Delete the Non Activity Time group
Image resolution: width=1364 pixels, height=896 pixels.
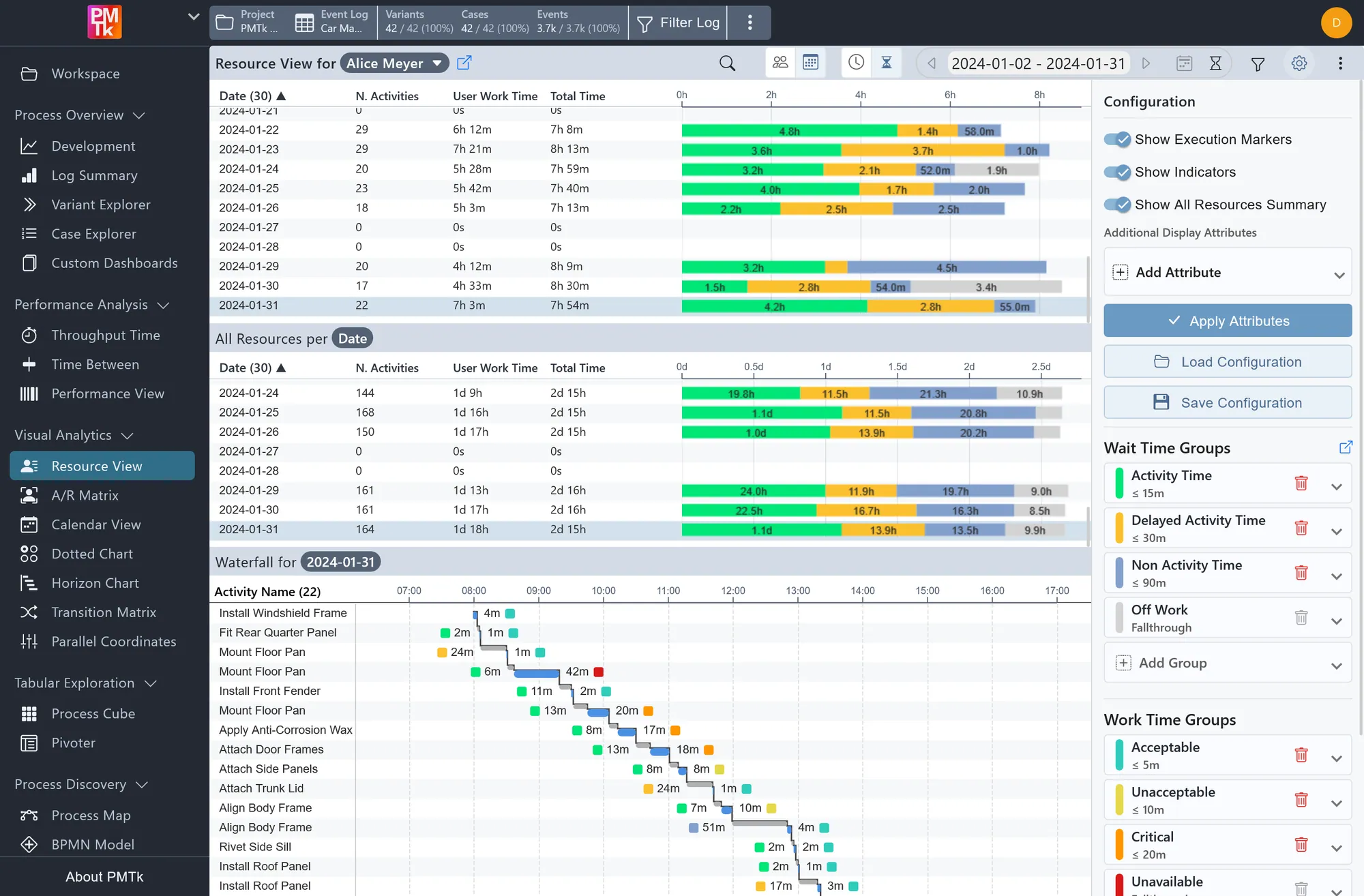(1301, 573)
